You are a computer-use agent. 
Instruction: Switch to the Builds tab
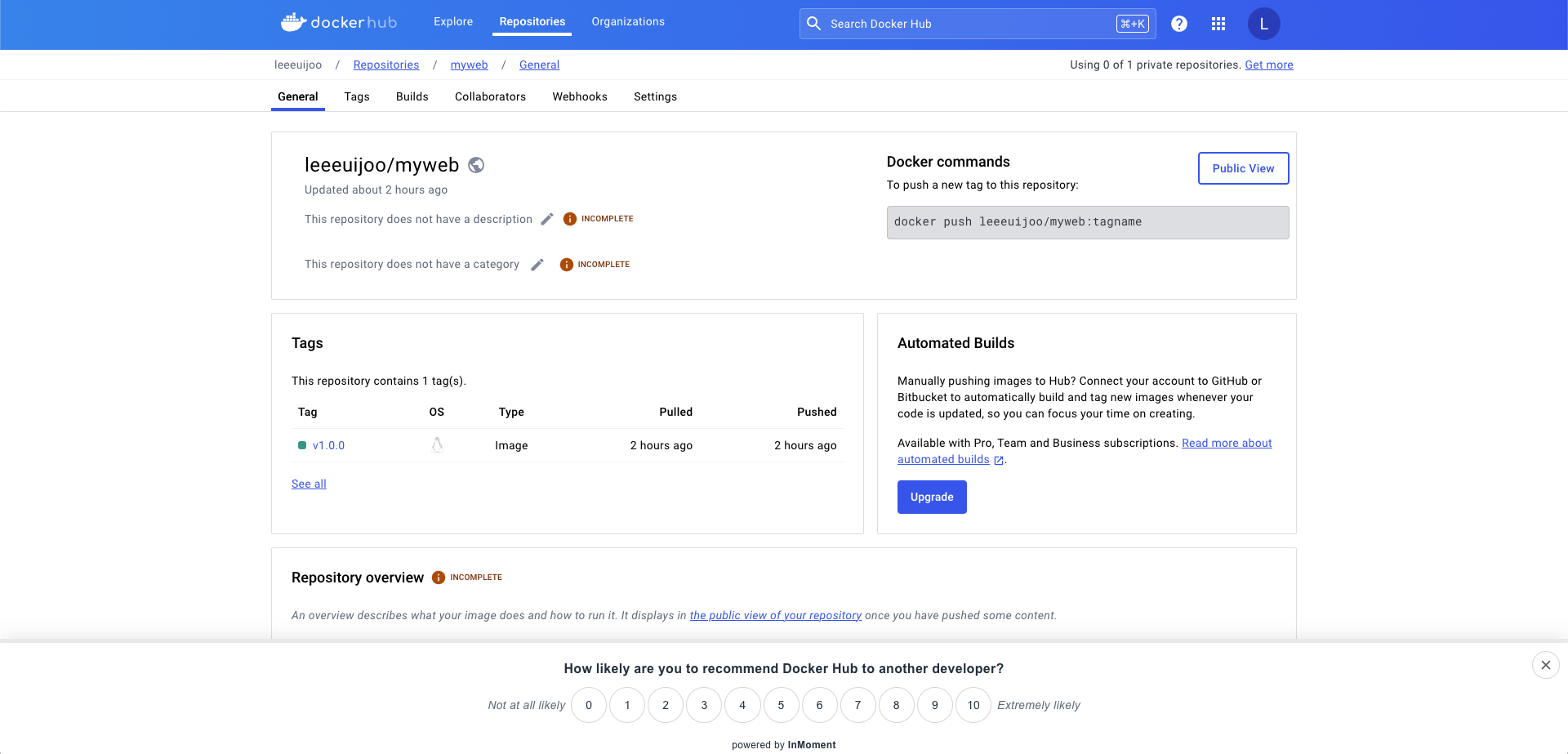click(412, 96)
